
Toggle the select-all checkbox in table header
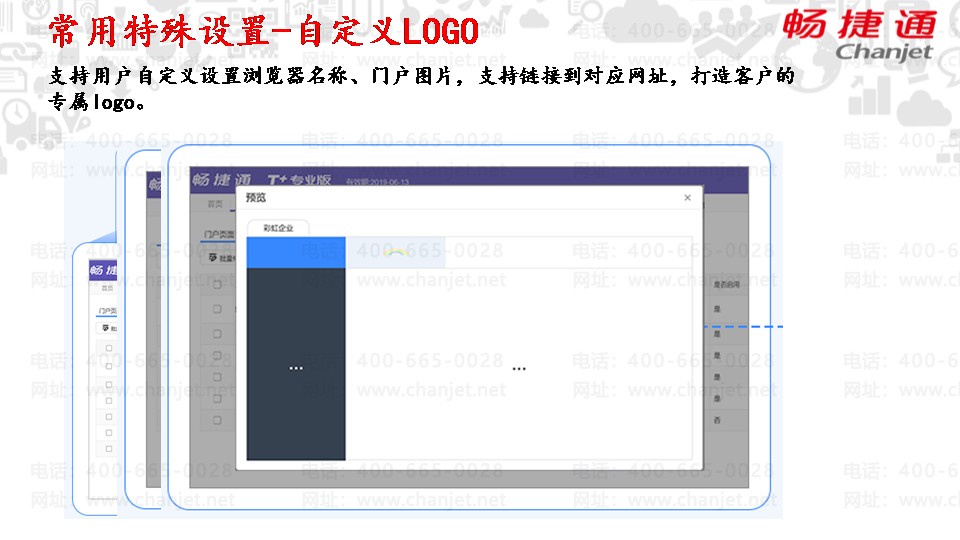pos(217,285)
